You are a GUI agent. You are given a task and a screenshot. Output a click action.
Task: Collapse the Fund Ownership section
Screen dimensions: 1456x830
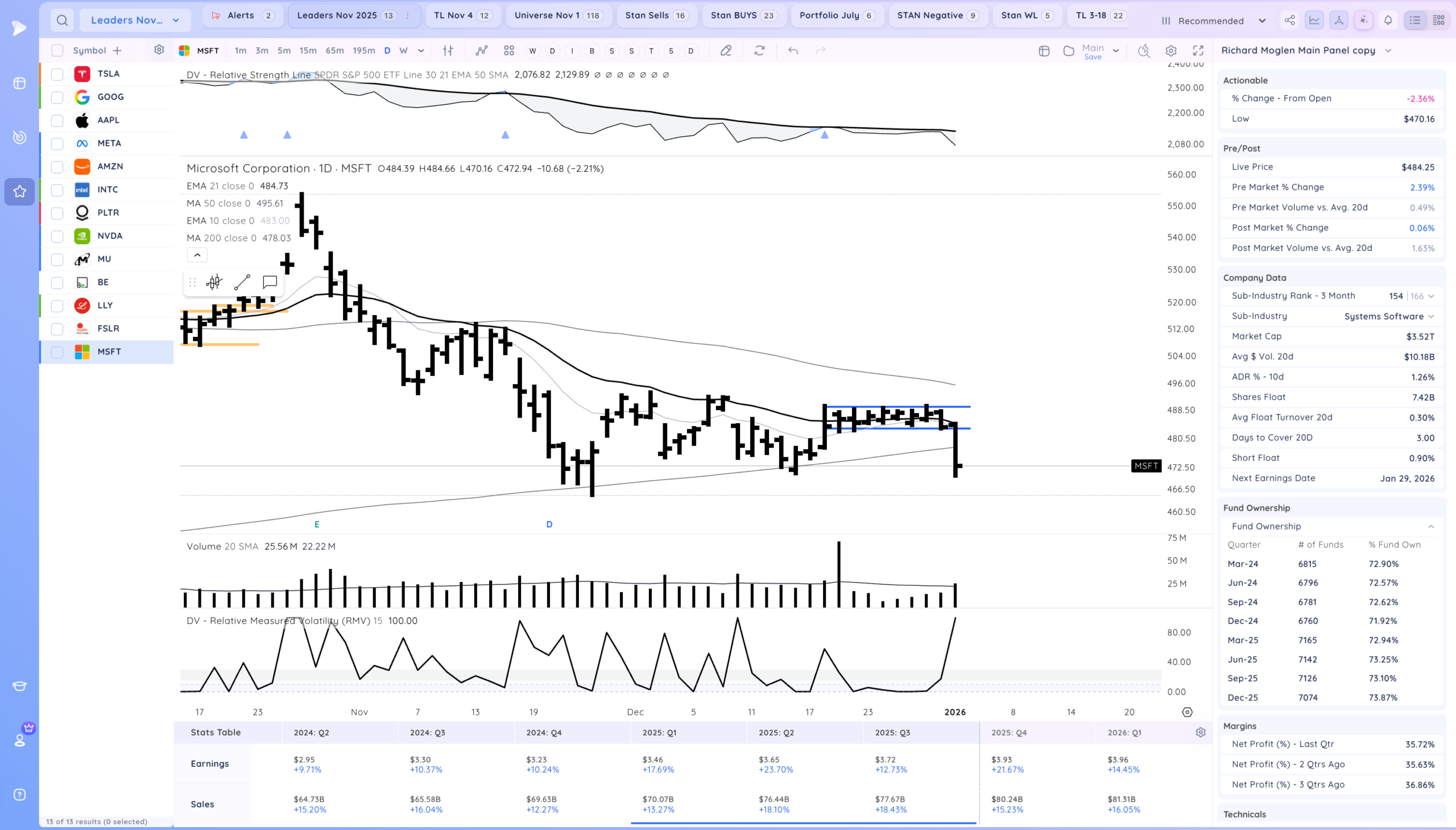1430,527
